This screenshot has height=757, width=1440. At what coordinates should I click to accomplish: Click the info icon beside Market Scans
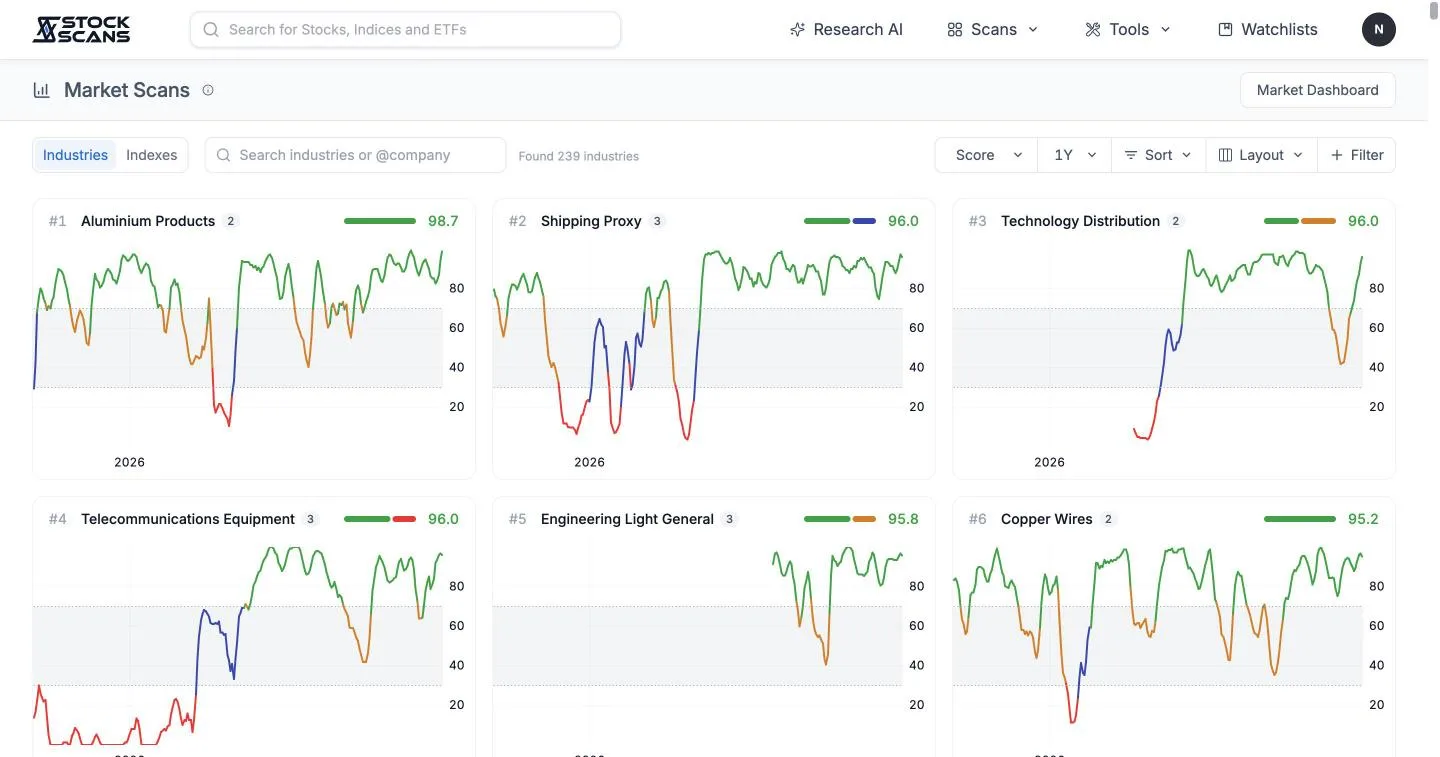tap(208, 90)
